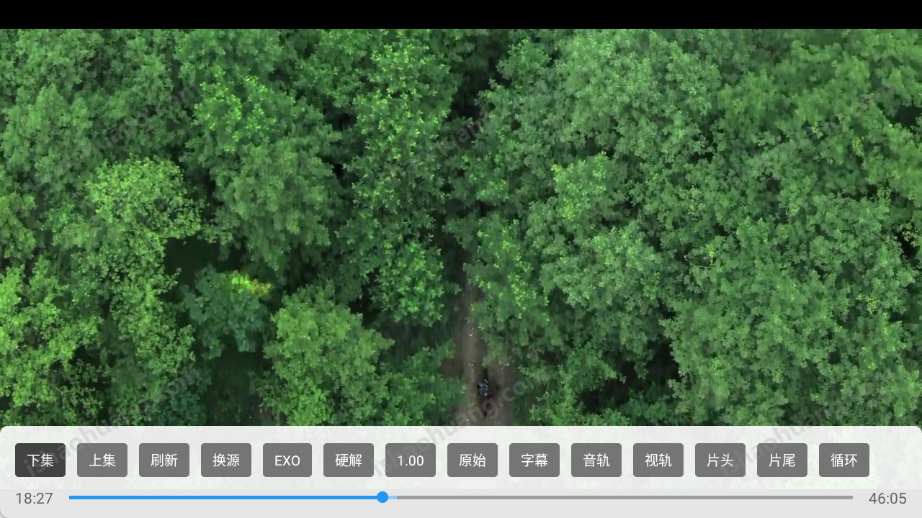The width and height of the screenshot is (922, 518).
Task: Change the EXO player engine
Action: pos(288,460)
